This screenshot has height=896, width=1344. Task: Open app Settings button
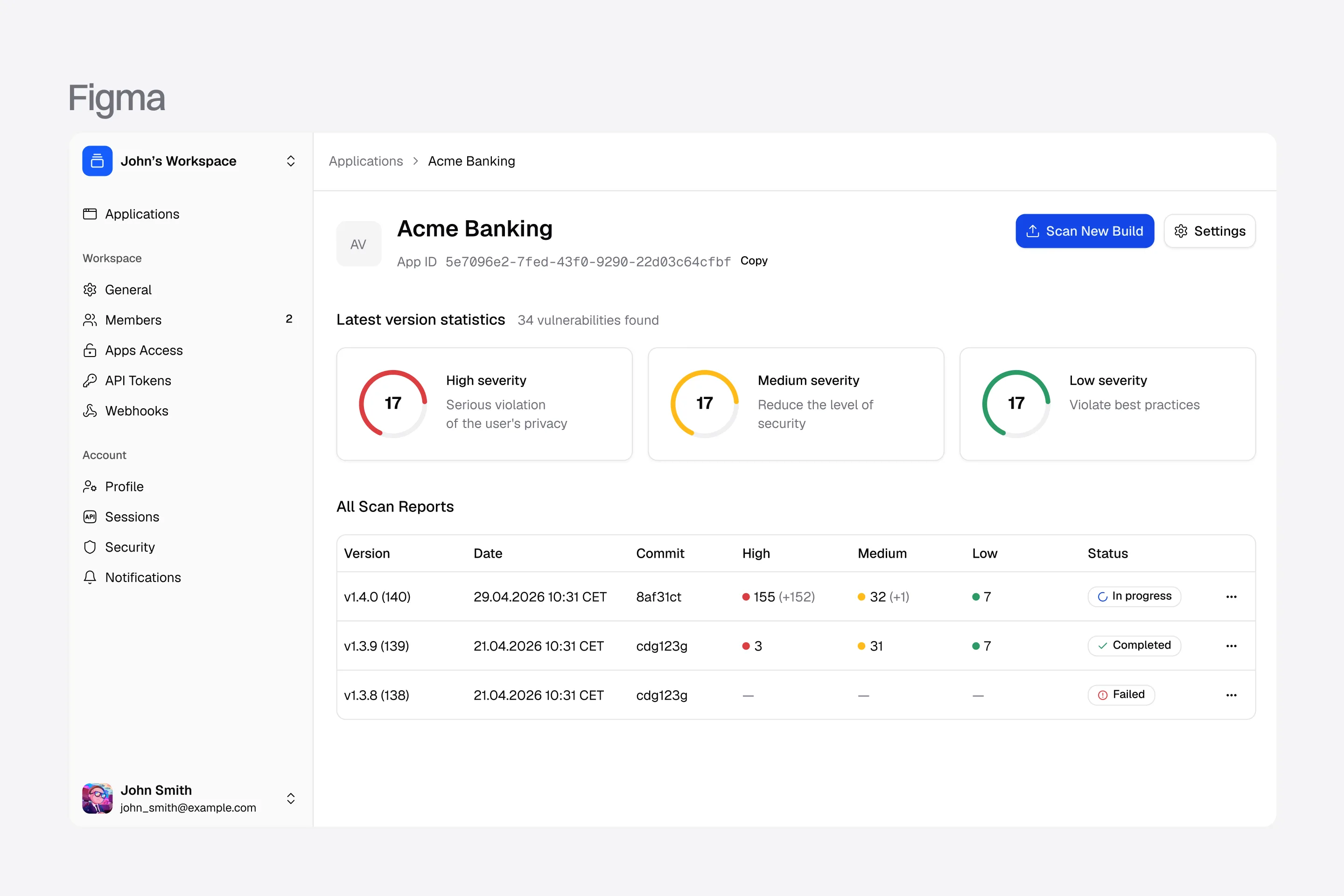pos(1209,231)
